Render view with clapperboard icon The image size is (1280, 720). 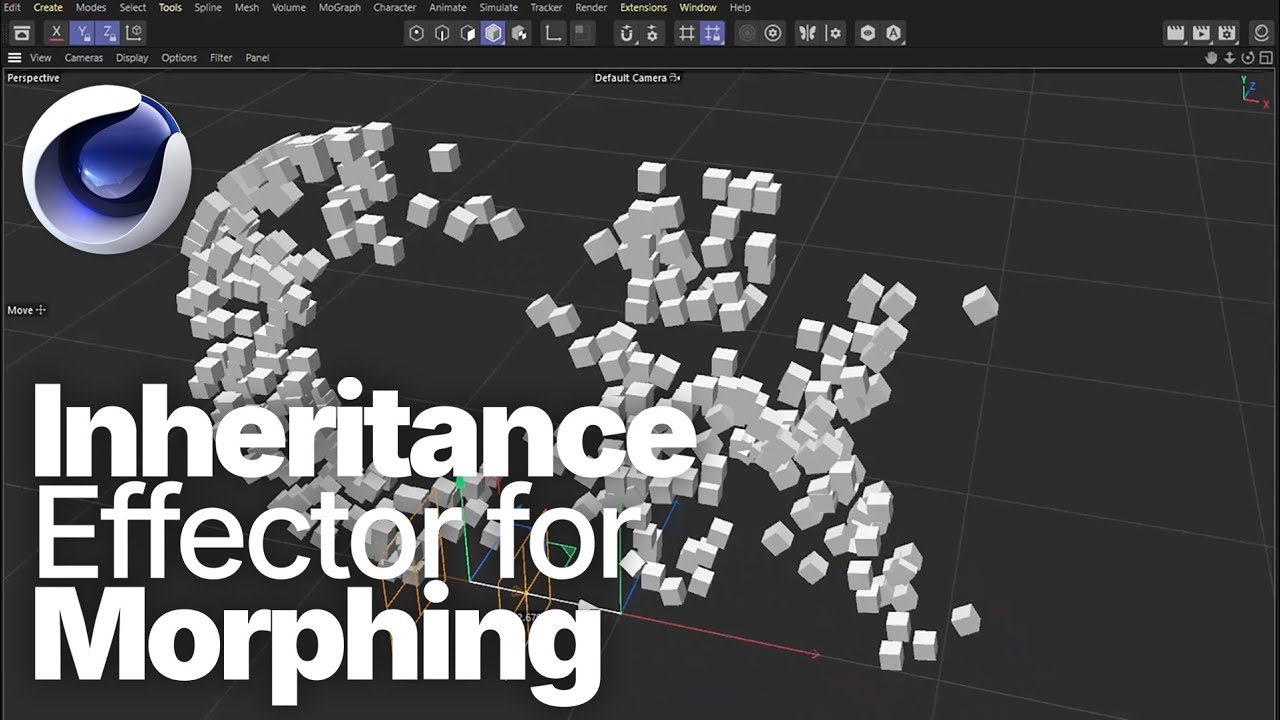click(1176, 33)
